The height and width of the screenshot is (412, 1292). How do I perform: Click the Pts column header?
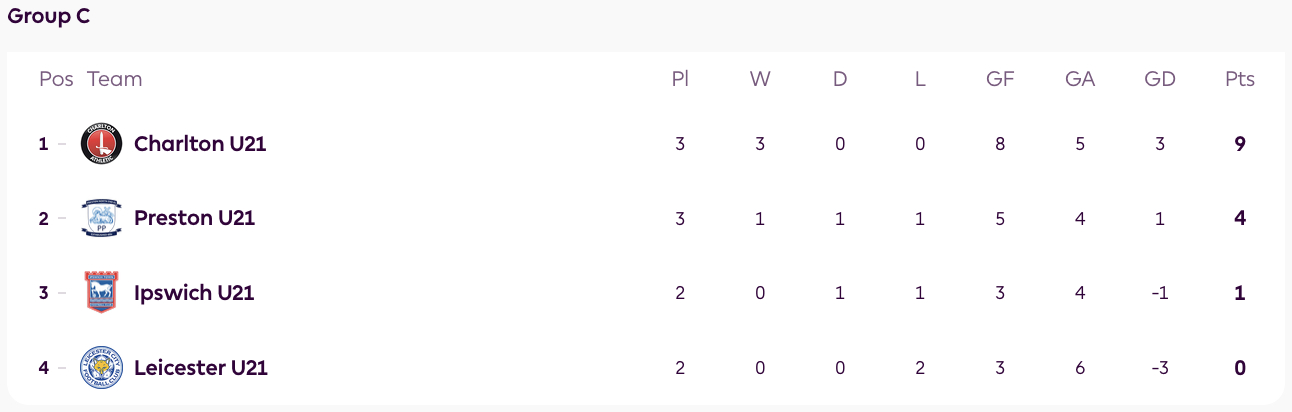(x=1240, y=79)
